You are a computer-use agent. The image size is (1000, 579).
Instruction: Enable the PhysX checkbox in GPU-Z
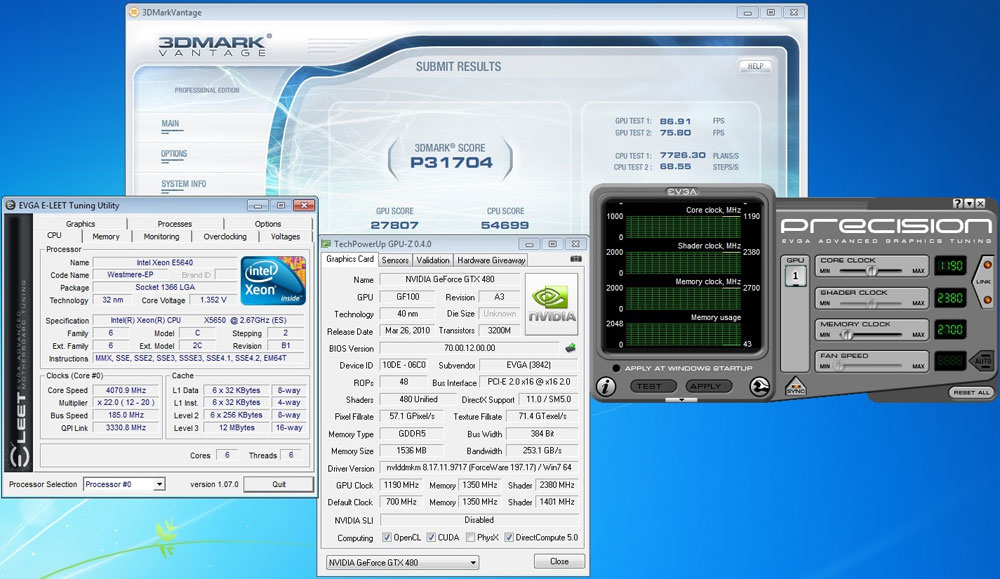[x=469, y=537]
